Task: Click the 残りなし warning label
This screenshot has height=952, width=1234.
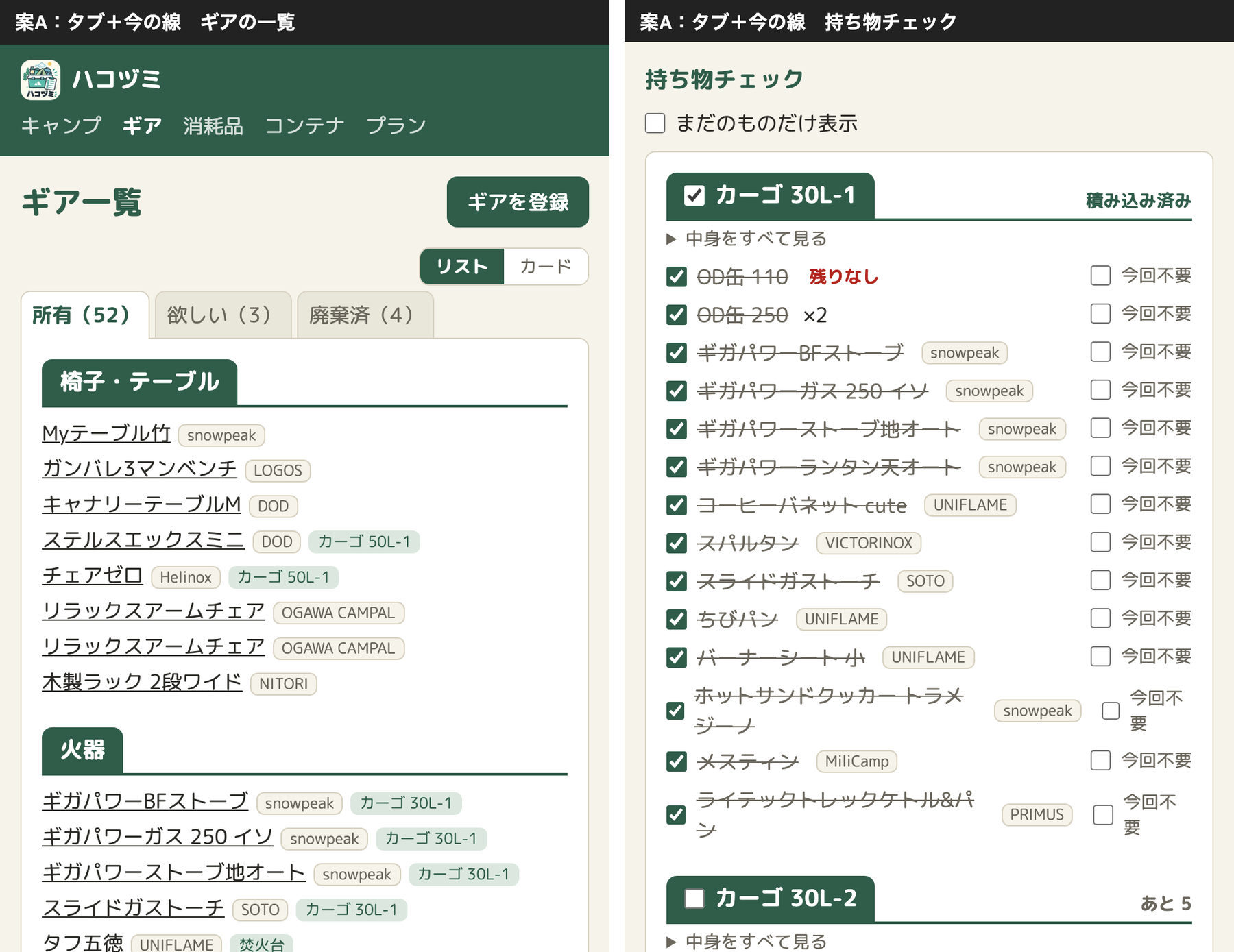Action: (844, 277)
